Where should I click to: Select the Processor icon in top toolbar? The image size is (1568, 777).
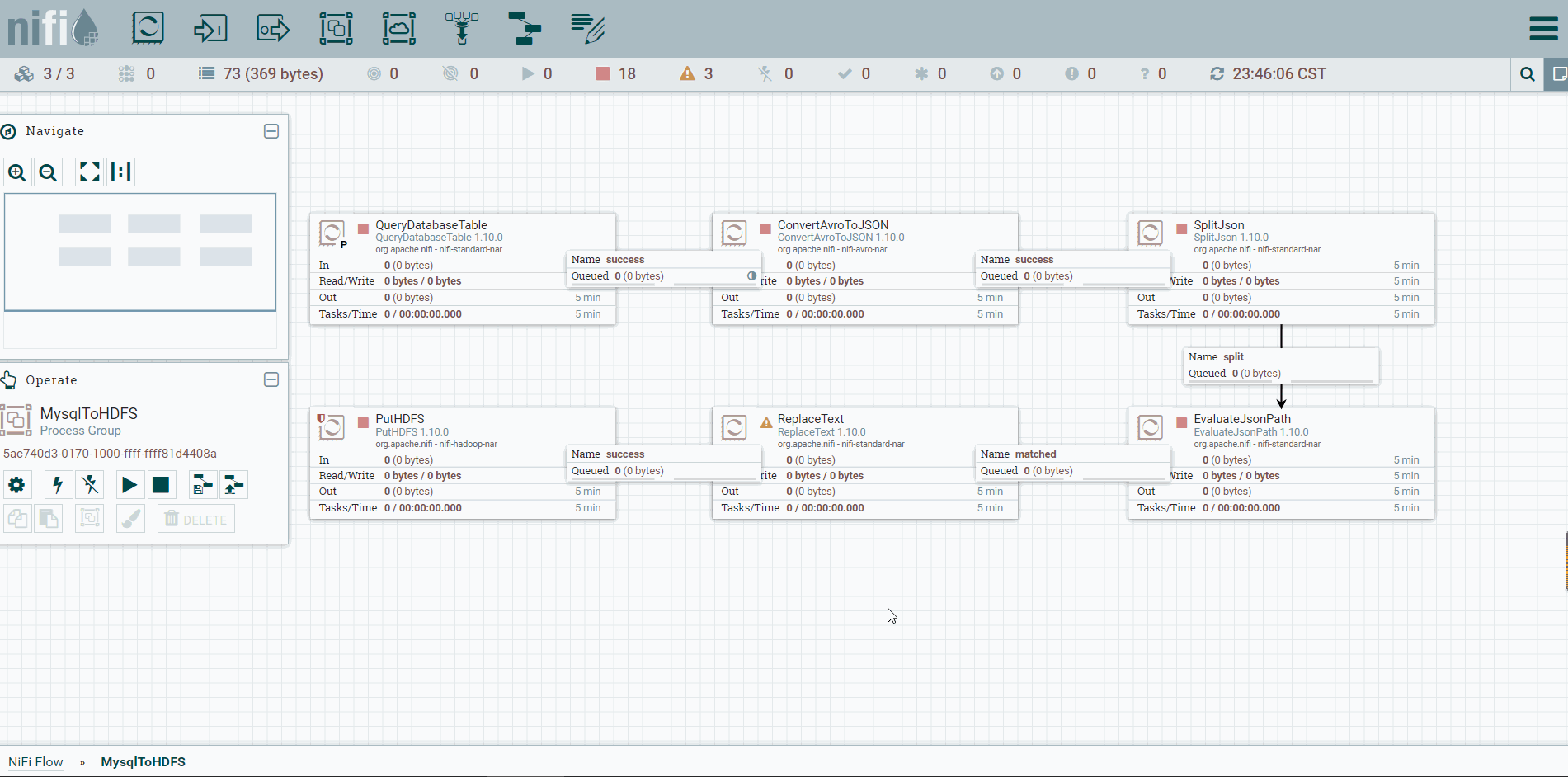point(148,28)
